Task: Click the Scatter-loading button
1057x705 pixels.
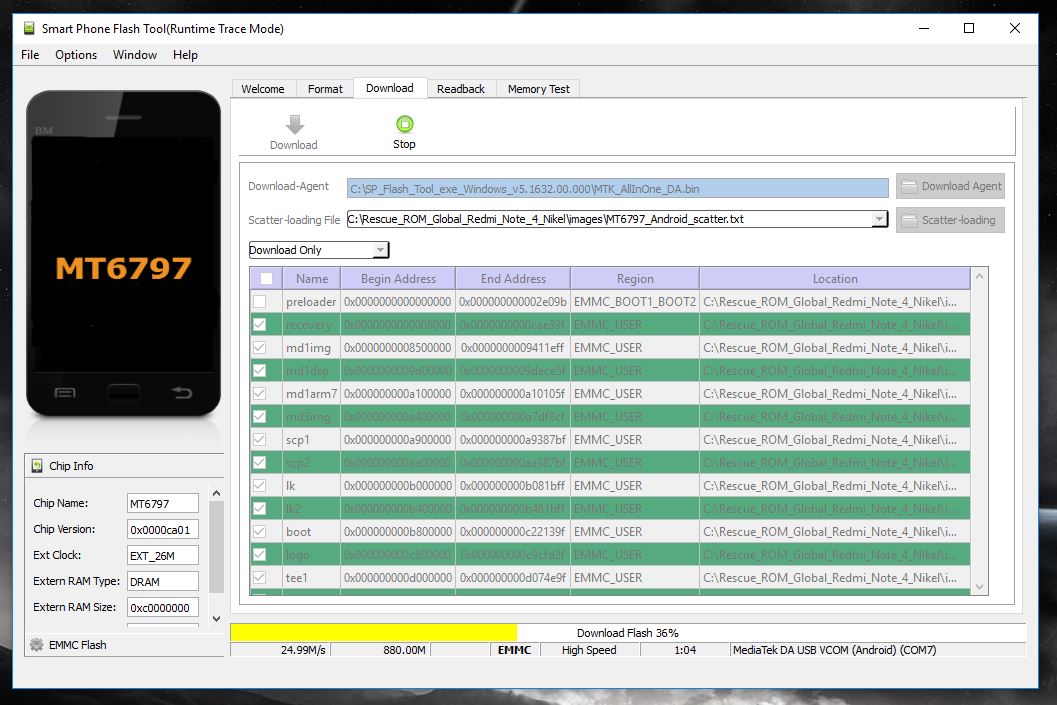Action: click(x=950, y=220)
